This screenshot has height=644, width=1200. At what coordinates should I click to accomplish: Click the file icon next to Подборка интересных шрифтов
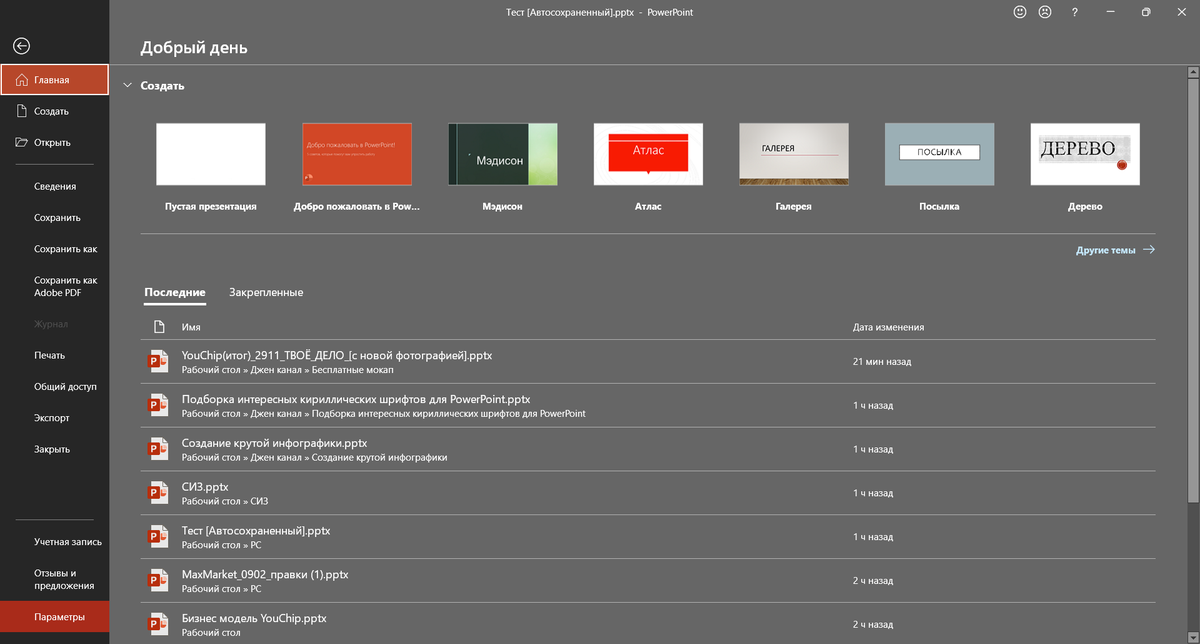[x=158, y=405]
